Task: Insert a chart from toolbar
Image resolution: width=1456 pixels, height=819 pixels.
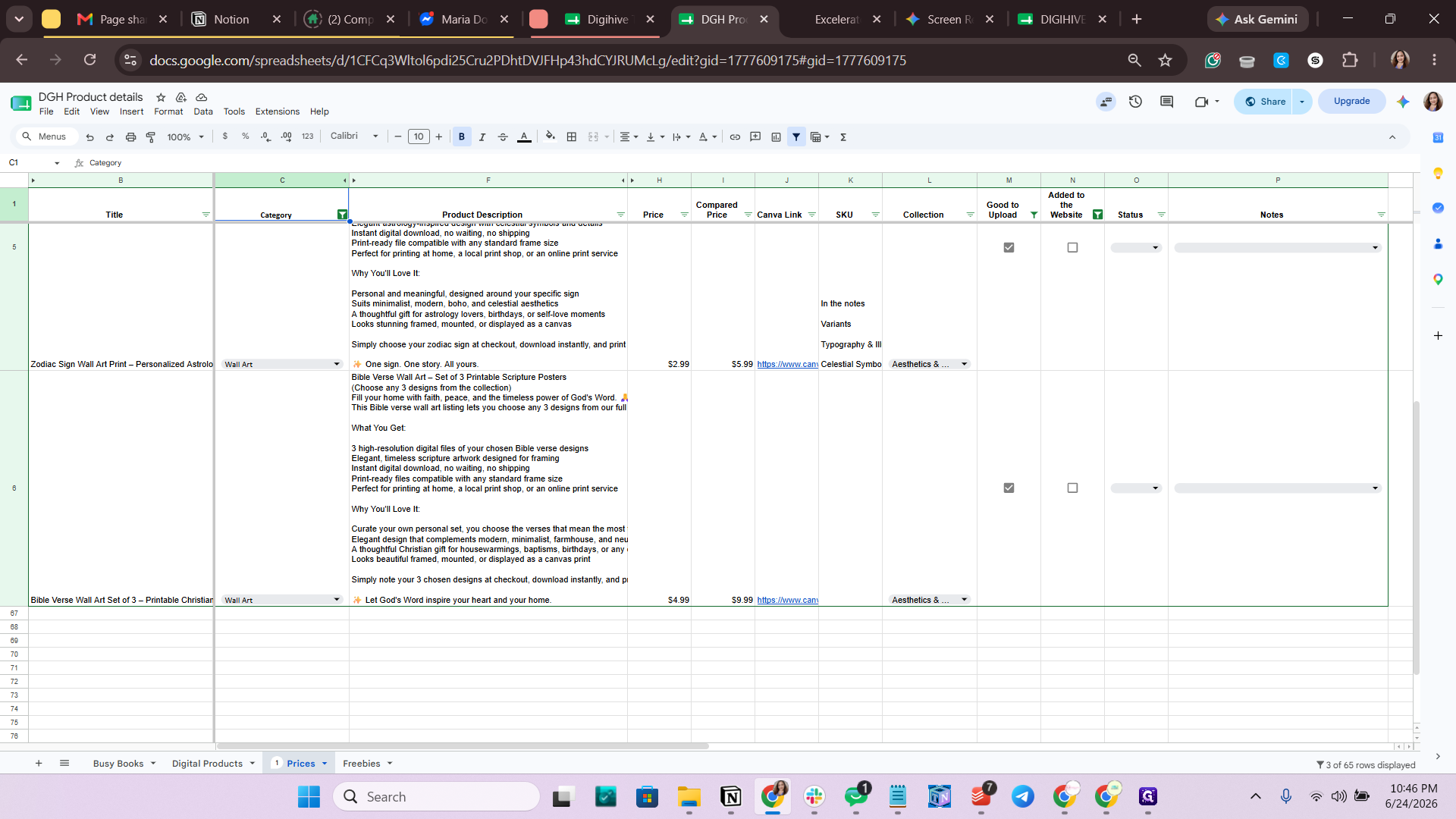Action: (x=776, y=136)
